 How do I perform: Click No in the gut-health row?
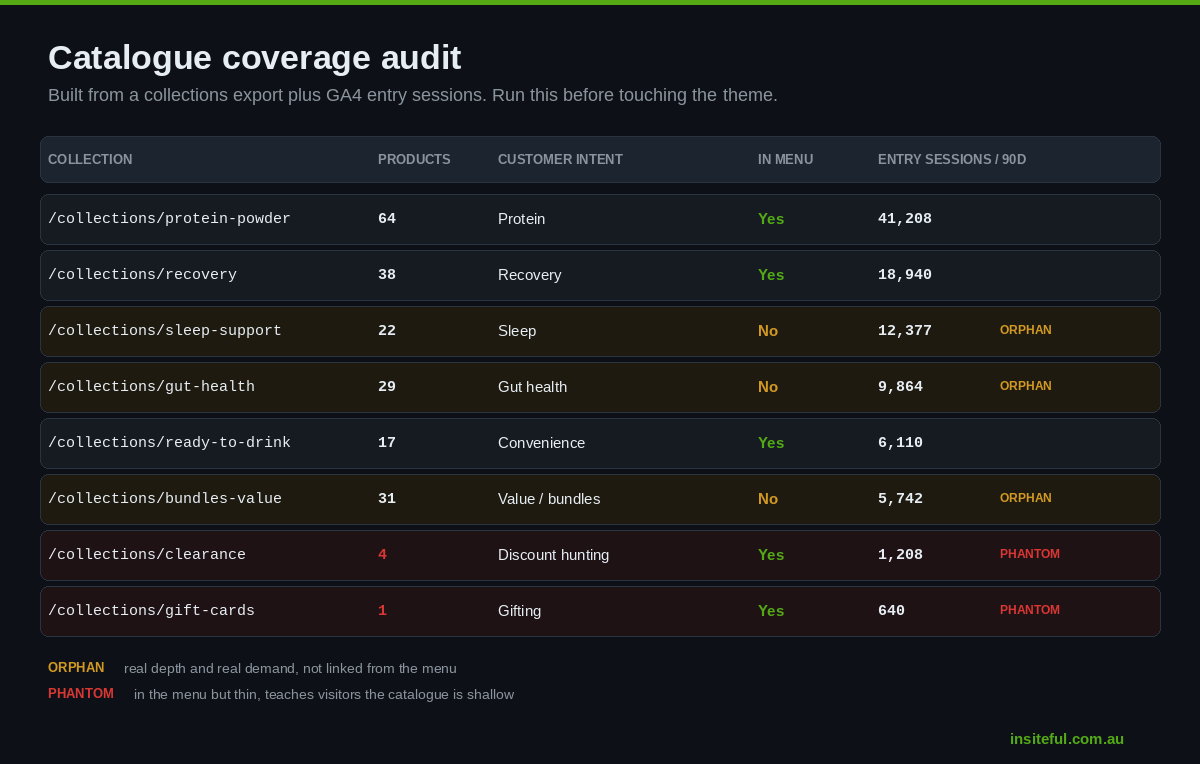[768, 387]
